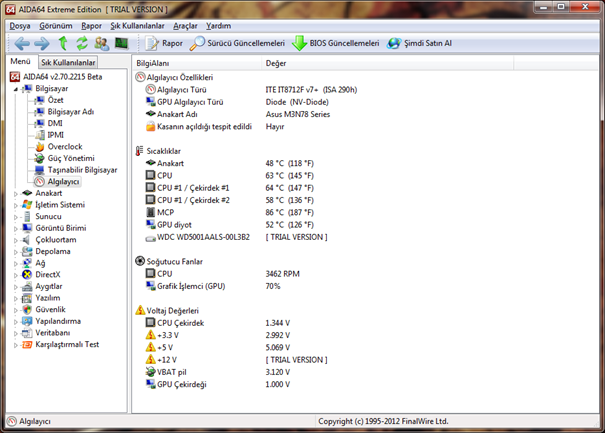Click the Değer column header
Image resolution: width=608 pixels, height=434 pixels.
click(276, 63)
